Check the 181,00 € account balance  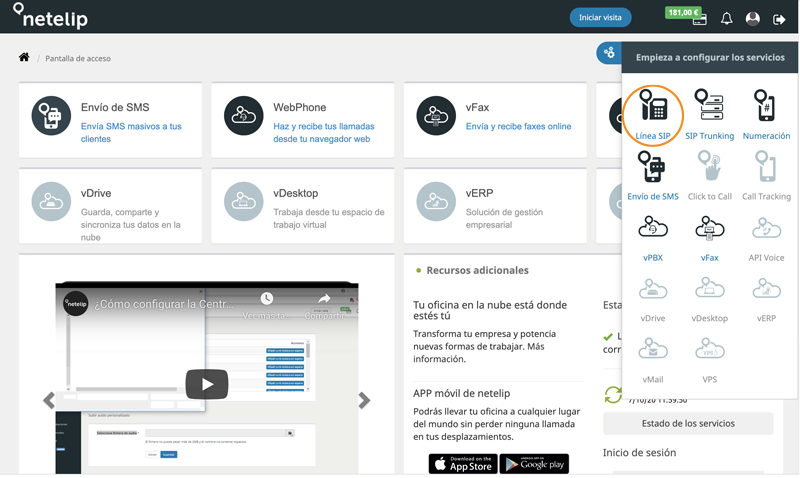click(x=683, y=12)
